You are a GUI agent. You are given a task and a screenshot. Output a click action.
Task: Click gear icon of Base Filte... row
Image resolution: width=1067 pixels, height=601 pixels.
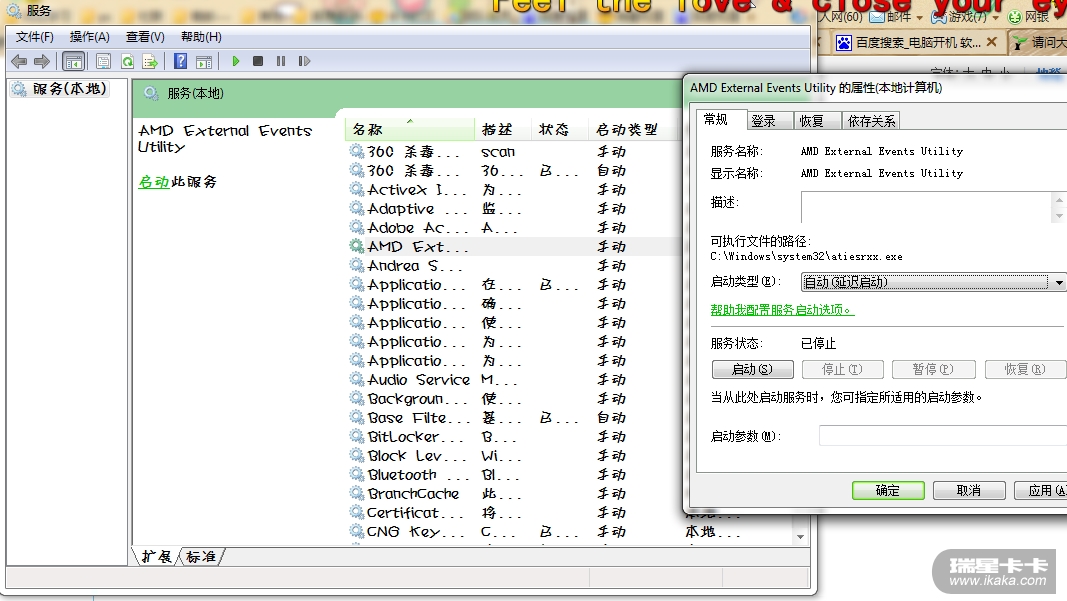[x=357, y=417]
